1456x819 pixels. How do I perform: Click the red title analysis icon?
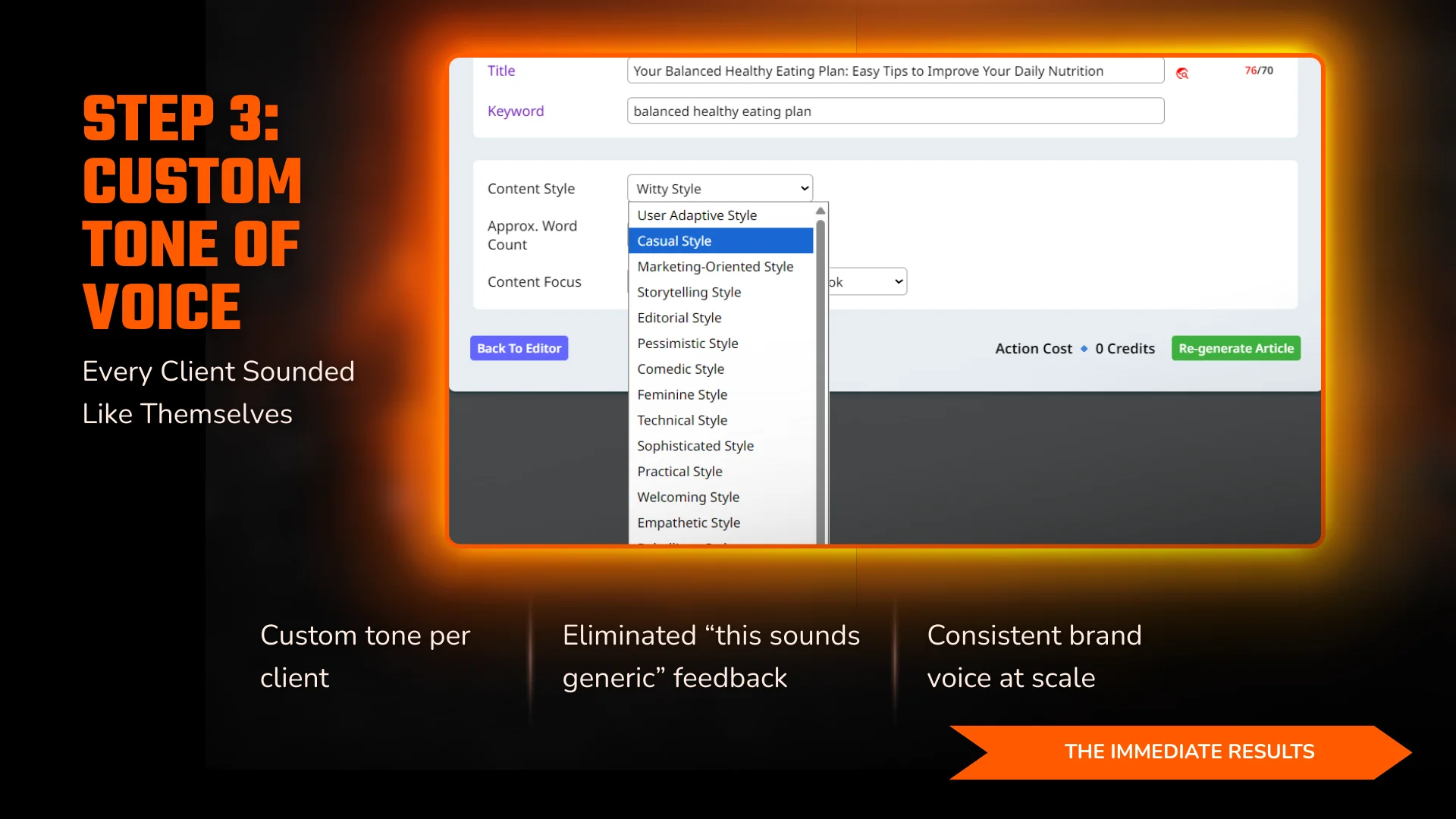pos(1181,74)
